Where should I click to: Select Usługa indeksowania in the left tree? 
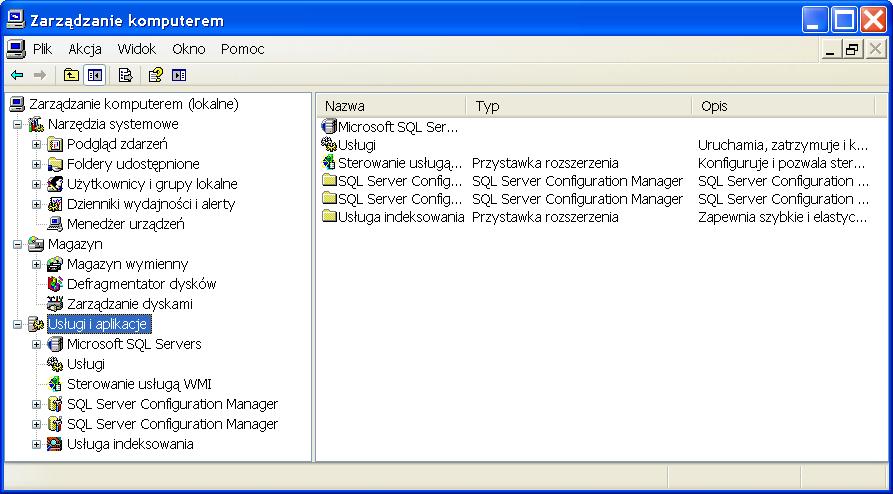130,444
